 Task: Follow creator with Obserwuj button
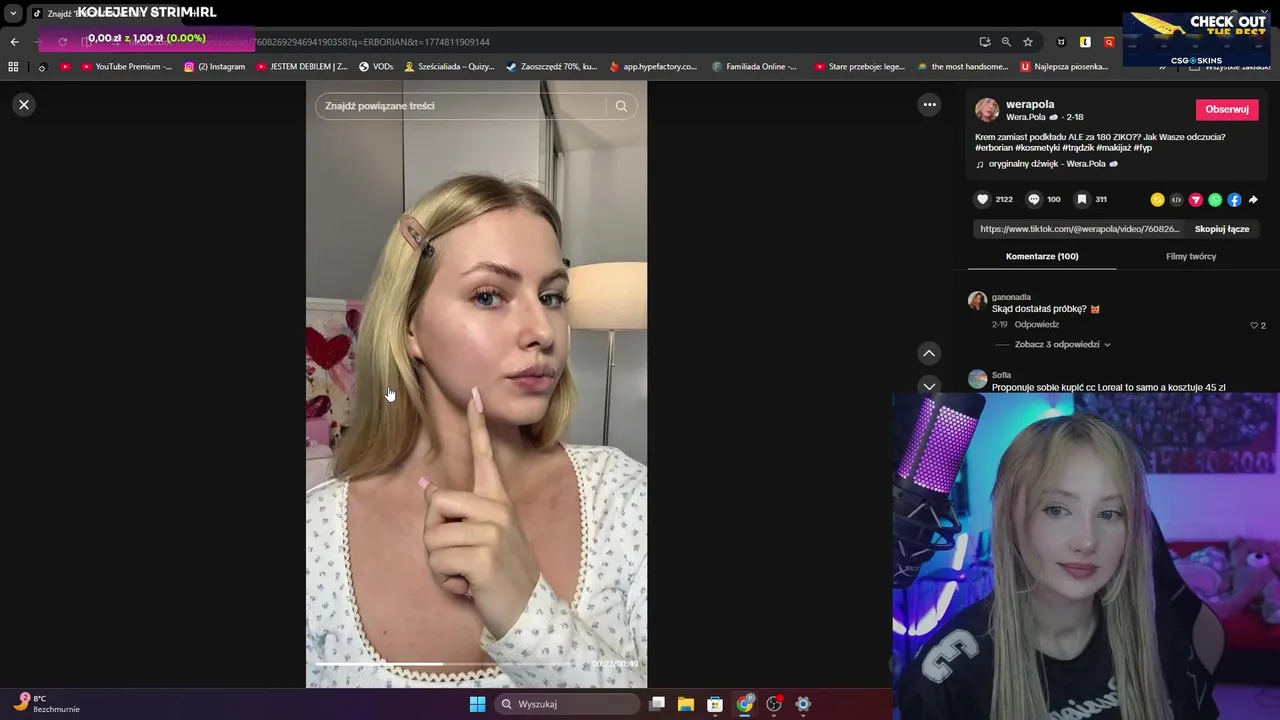pos(1227,110)
